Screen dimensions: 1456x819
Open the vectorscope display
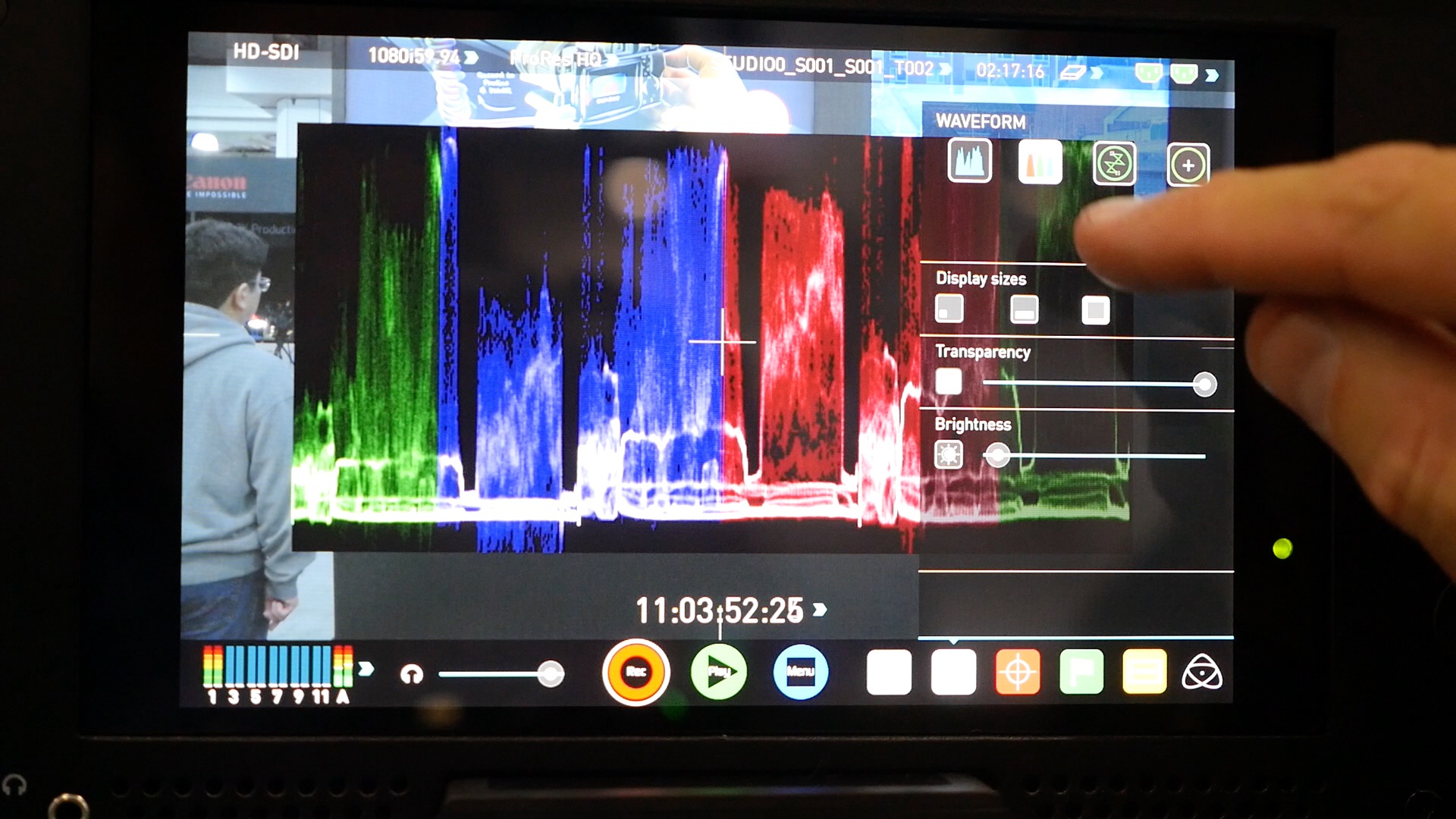click(x=1115, y=162)
